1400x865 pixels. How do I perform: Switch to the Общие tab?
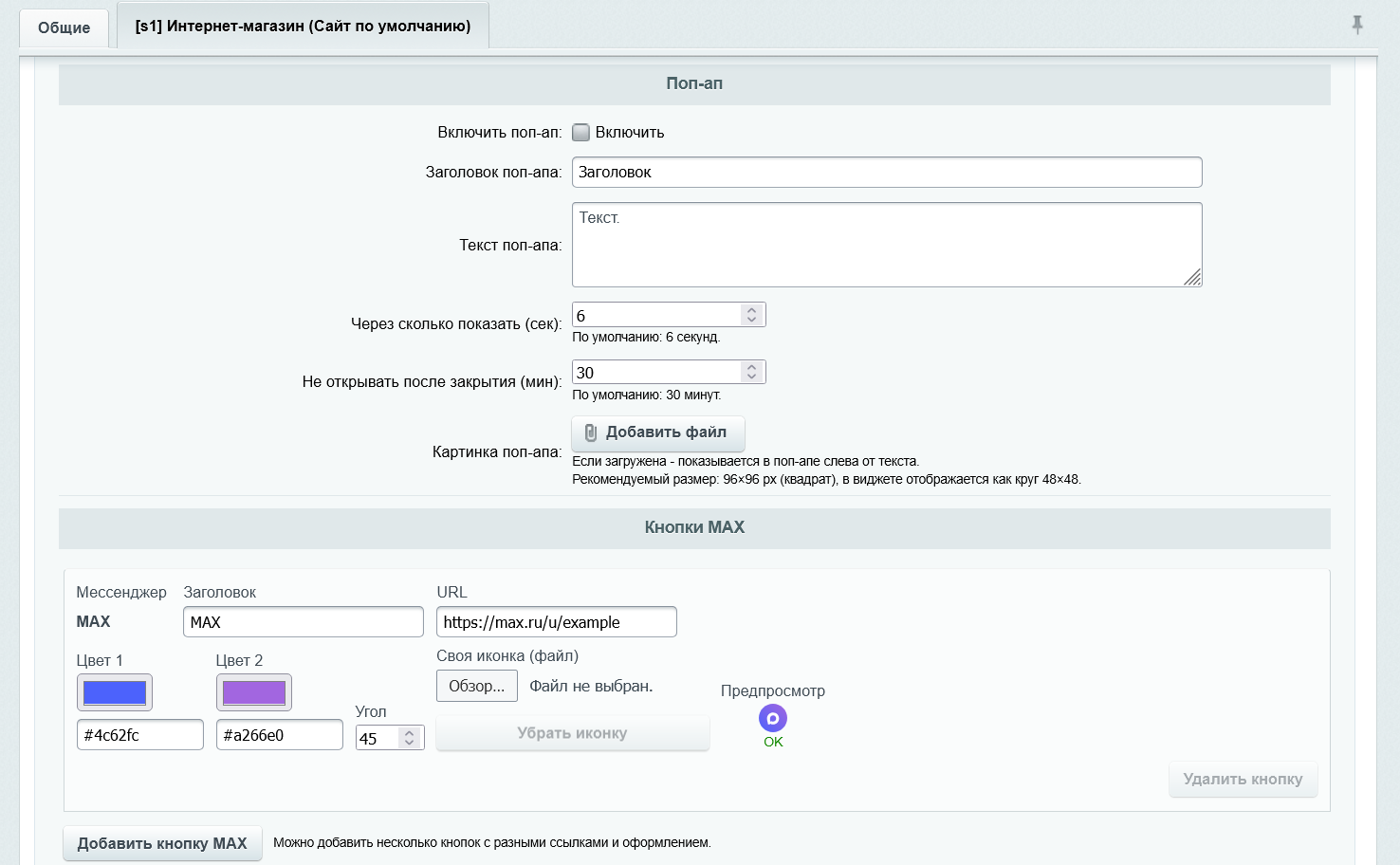[x=64, y=28]
